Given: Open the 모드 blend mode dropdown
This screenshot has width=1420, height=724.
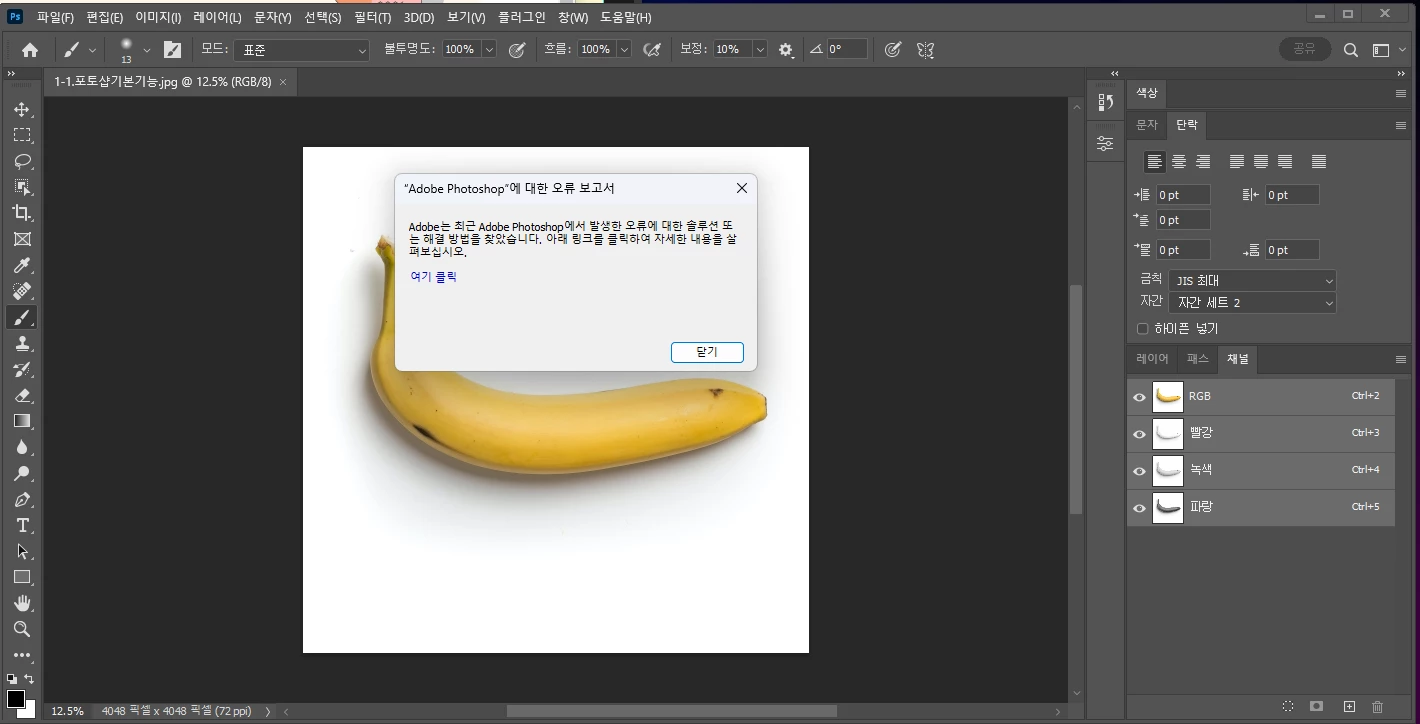Looking at the screenshot, I should pyautogui.click(x=303, y=49).
